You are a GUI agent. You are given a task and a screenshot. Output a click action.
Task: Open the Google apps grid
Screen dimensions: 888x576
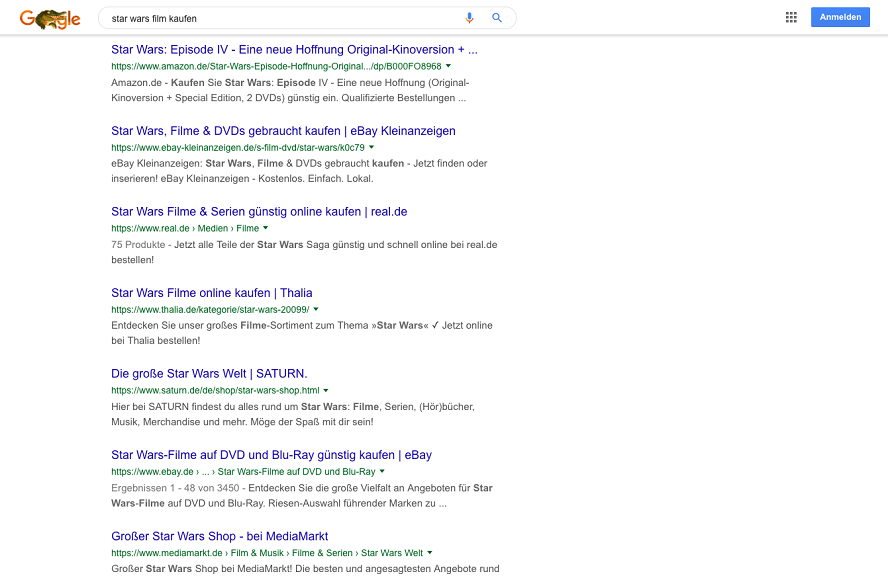tap(791, 18)
